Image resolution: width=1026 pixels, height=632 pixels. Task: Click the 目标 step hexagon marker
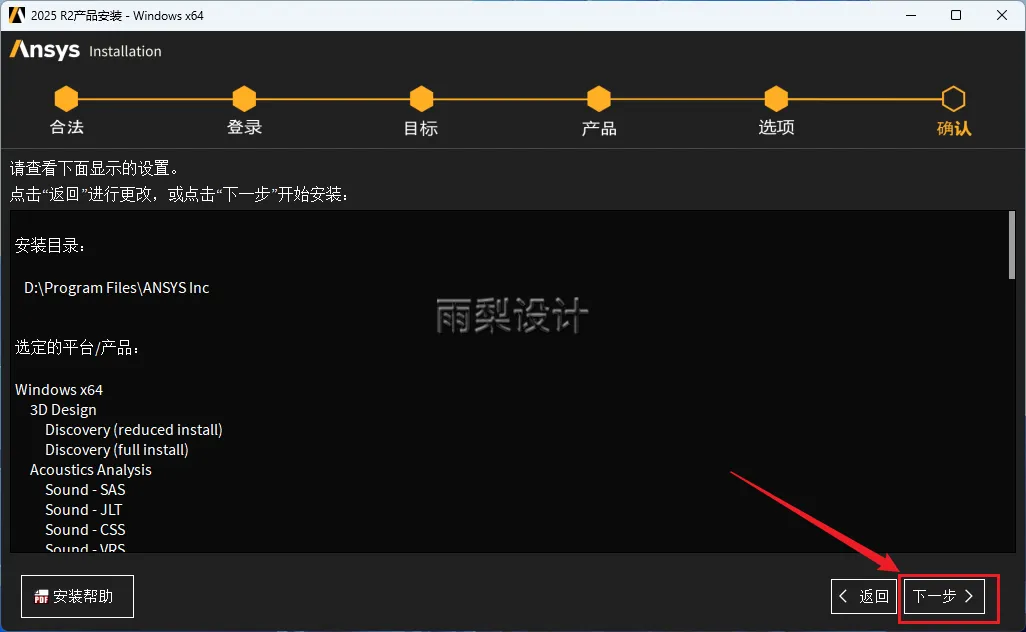tap(421, 99)
